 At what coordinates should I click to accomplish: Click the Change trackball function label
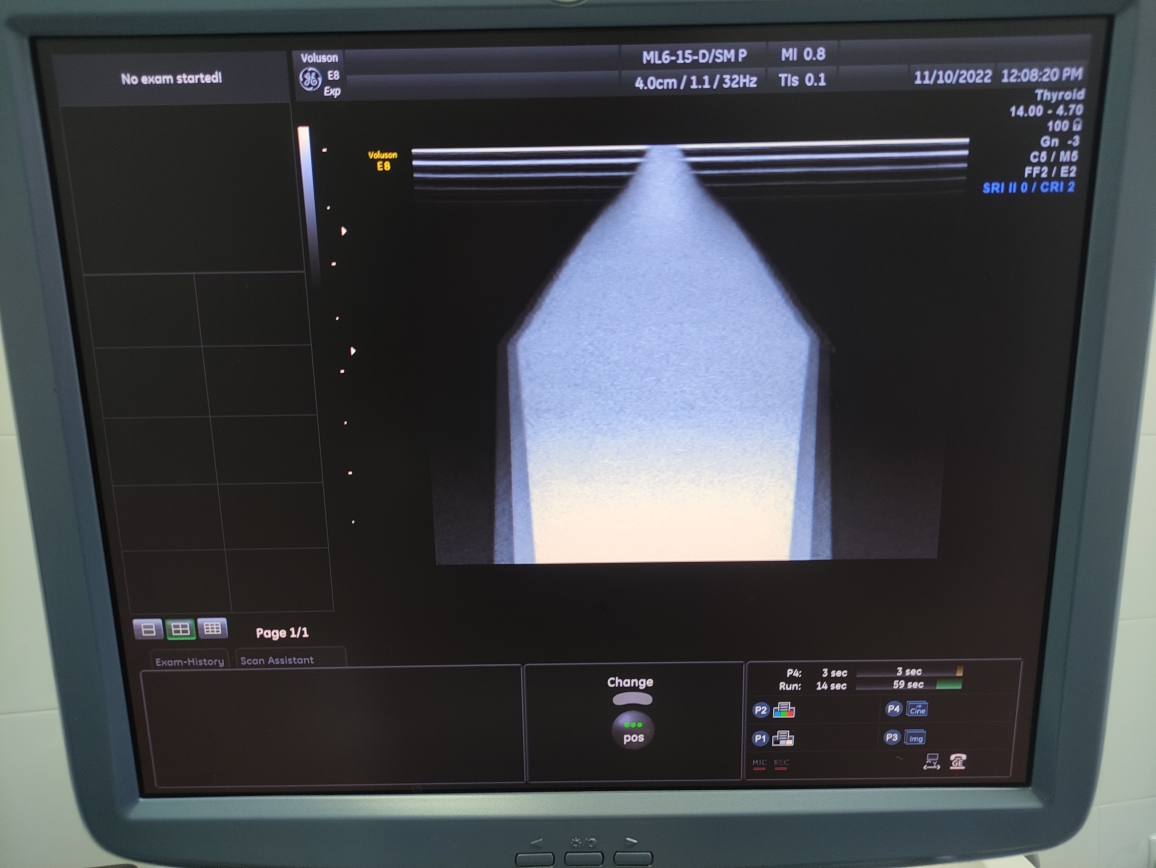630,682
